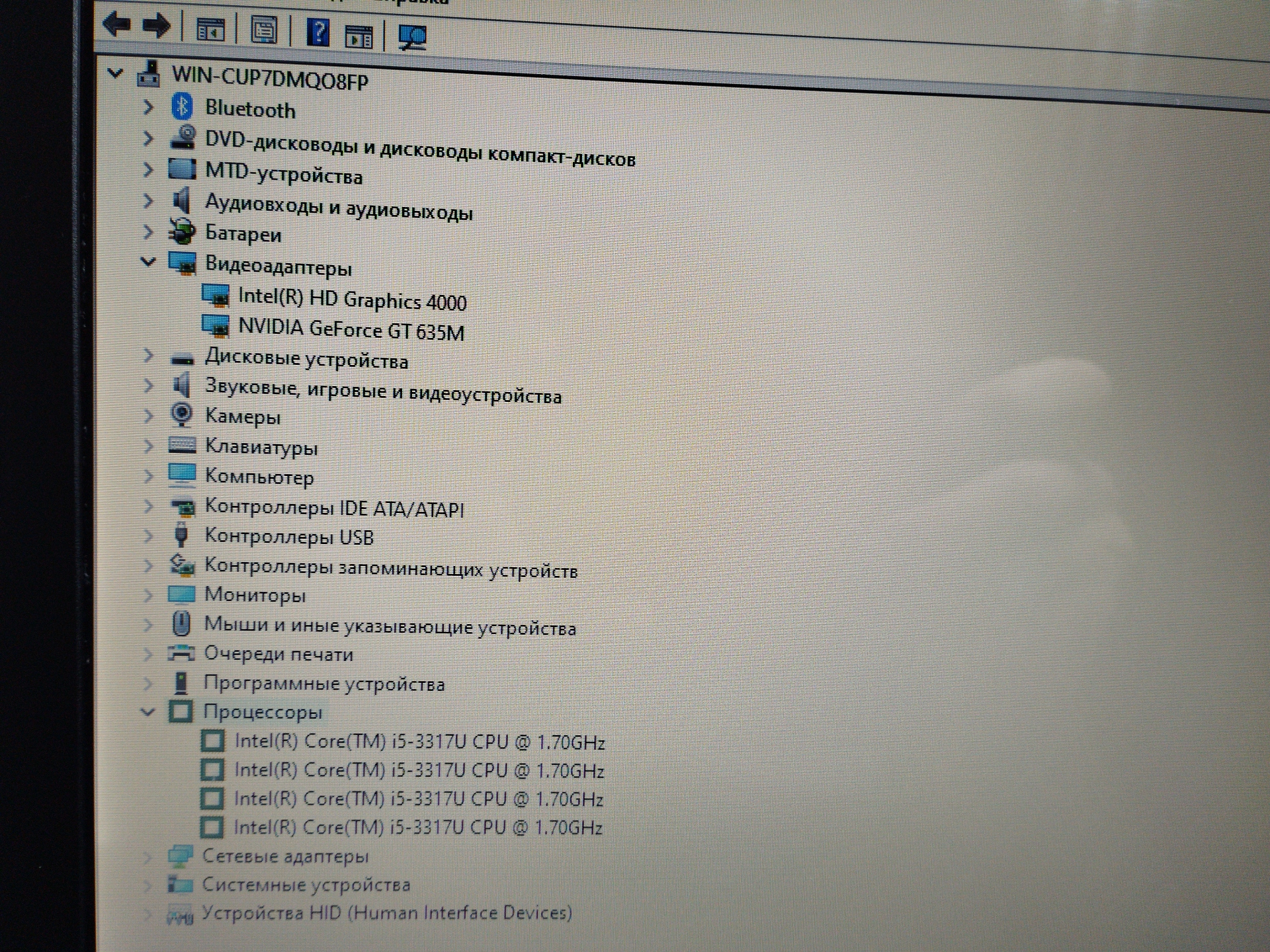The height and width of the screenshot is (952, 1270).
Task: Click the NVIDIA GeForce GT 635M adapter icon
Action: 215,326
